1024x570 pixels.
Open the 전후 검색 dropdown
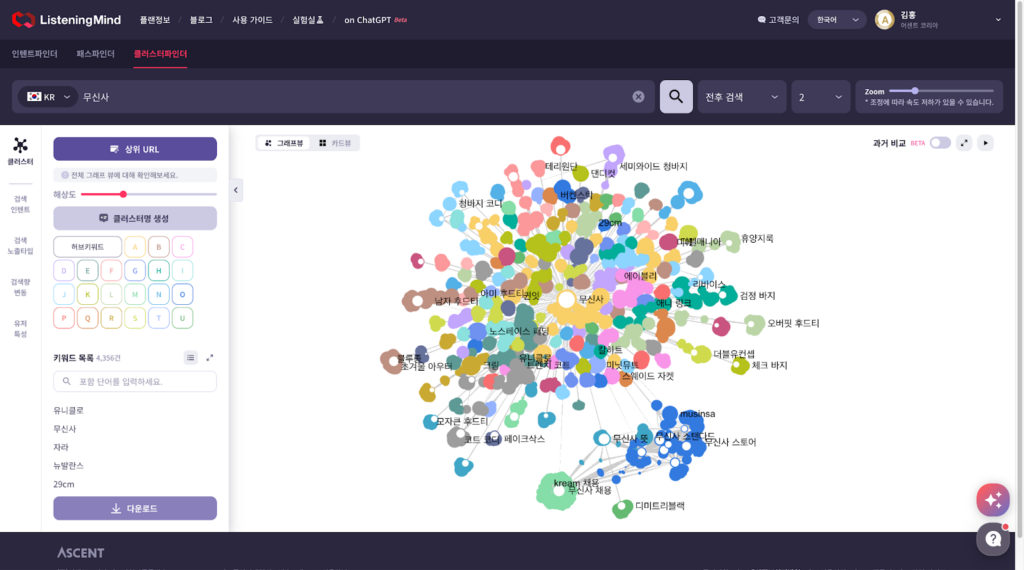point(742,97)
